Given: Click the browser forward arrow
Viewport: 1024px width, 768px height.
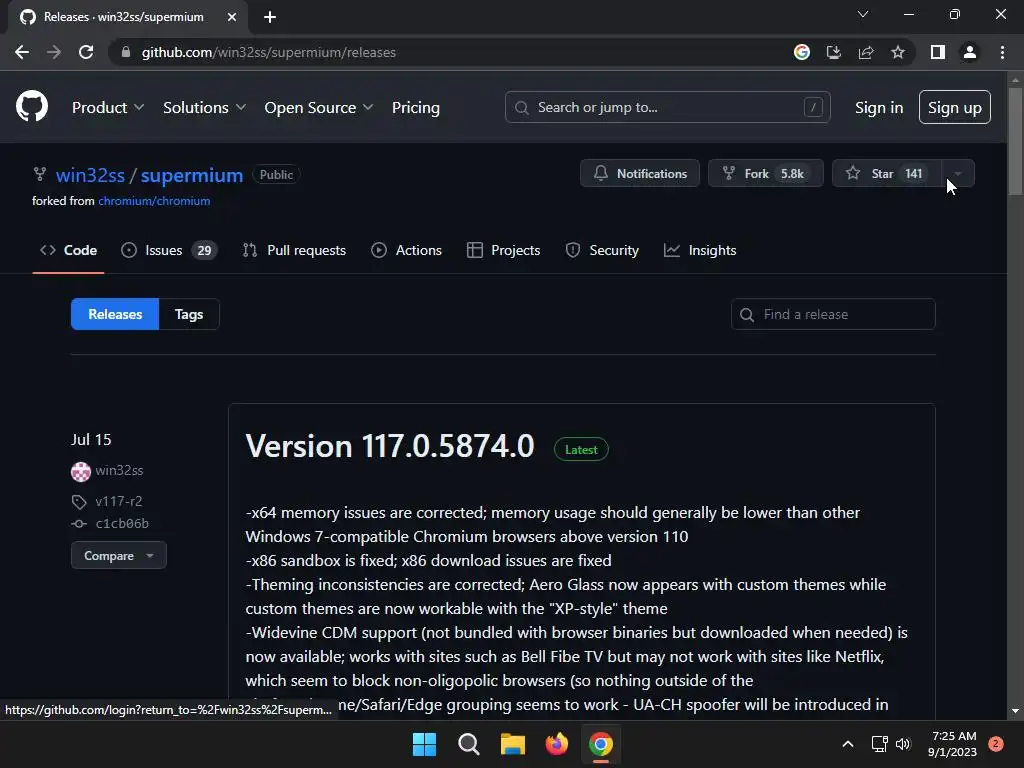Looking at the screenshot, I should [54, 52].
